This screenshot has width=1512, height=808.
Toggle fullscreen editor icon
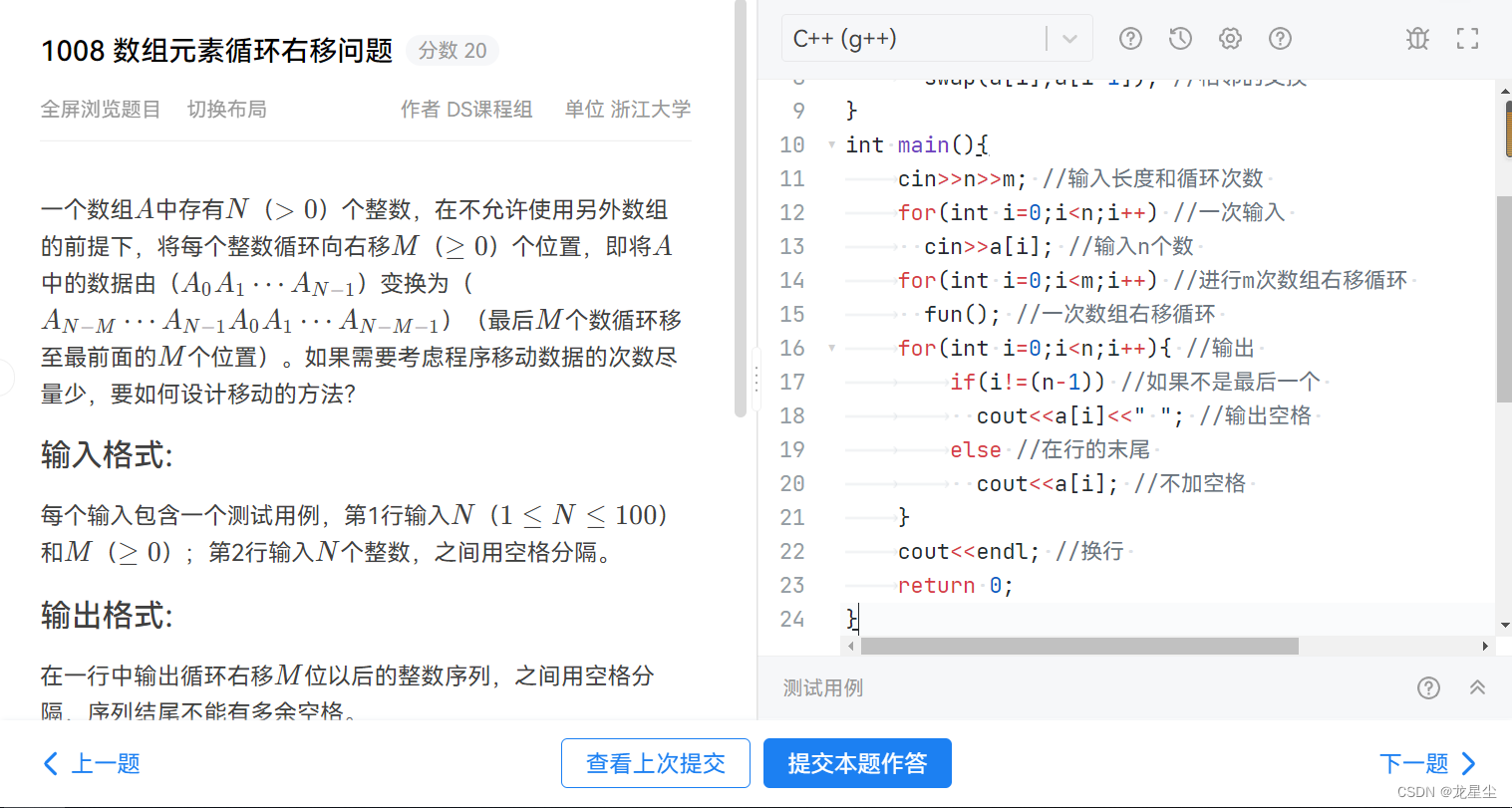click(1467, 39)
